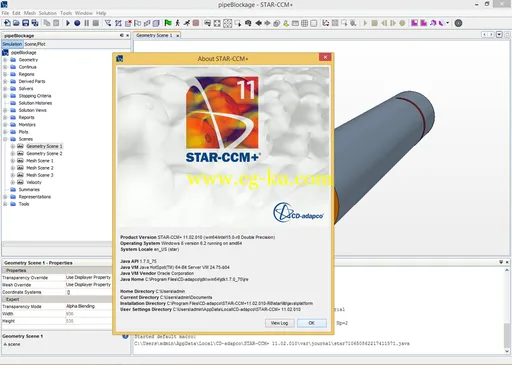Click the first magenta view toolbar icon

point(414,23)
